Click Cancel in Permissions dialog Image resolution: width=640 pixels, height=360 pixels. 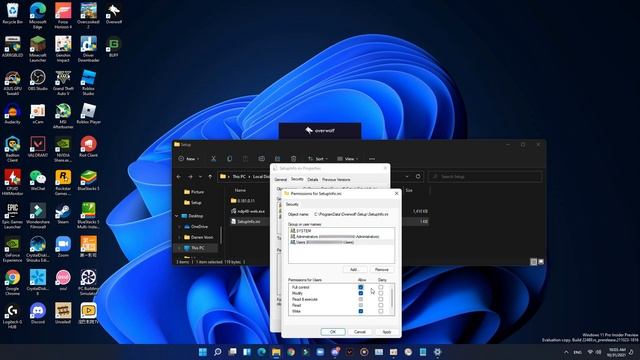(x=360, y=332)
